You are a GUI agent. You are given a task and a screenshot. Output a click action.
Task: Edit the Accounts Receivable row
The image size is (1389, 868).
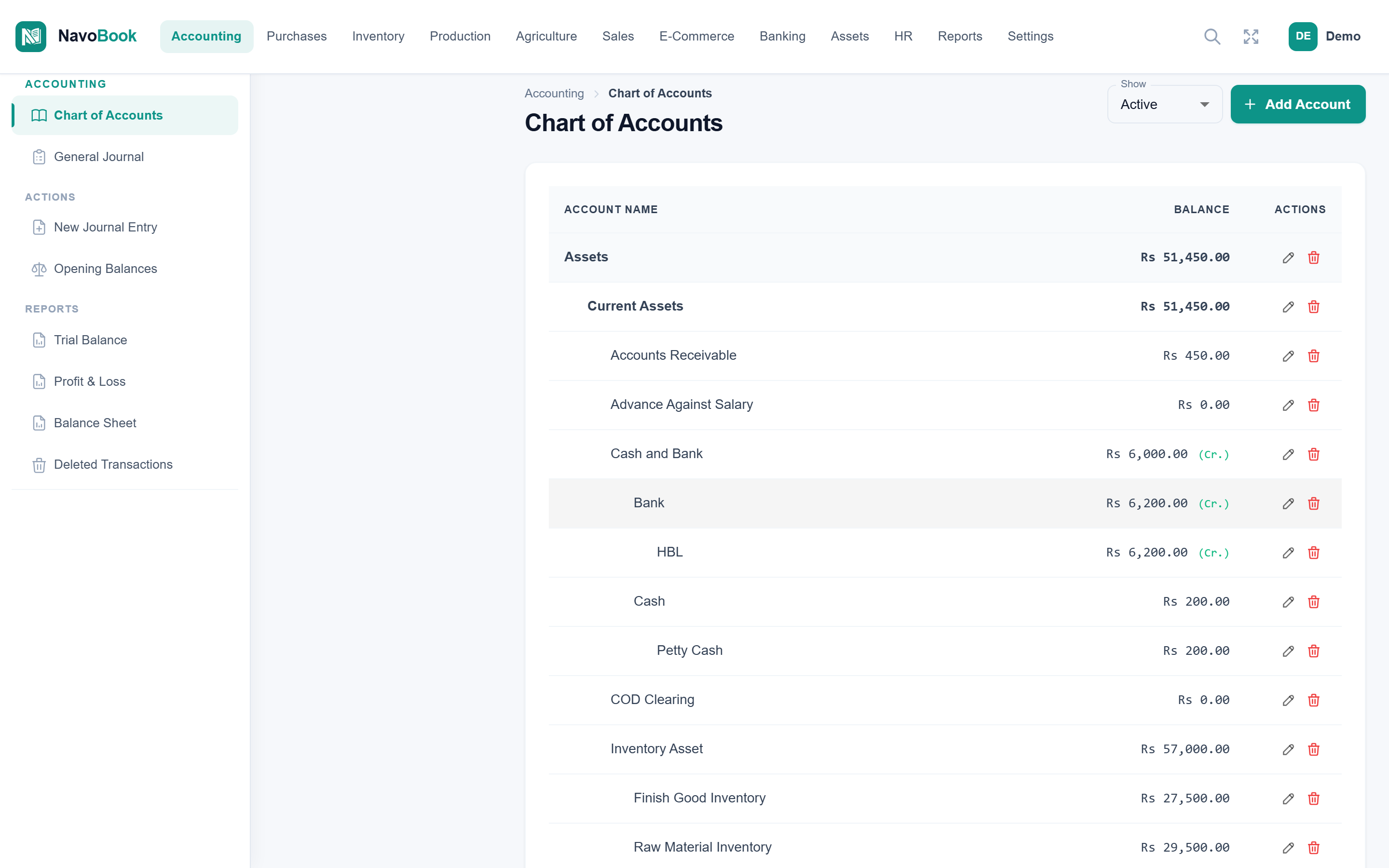[x=1288, y=356]
